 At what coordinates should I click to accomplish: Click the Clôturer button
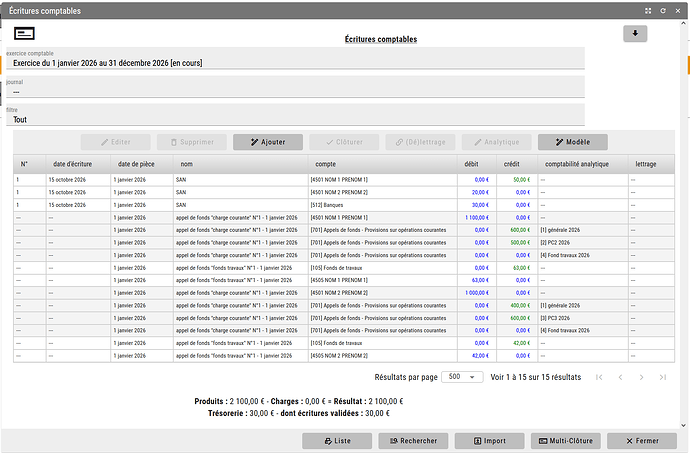click(344, 142)
